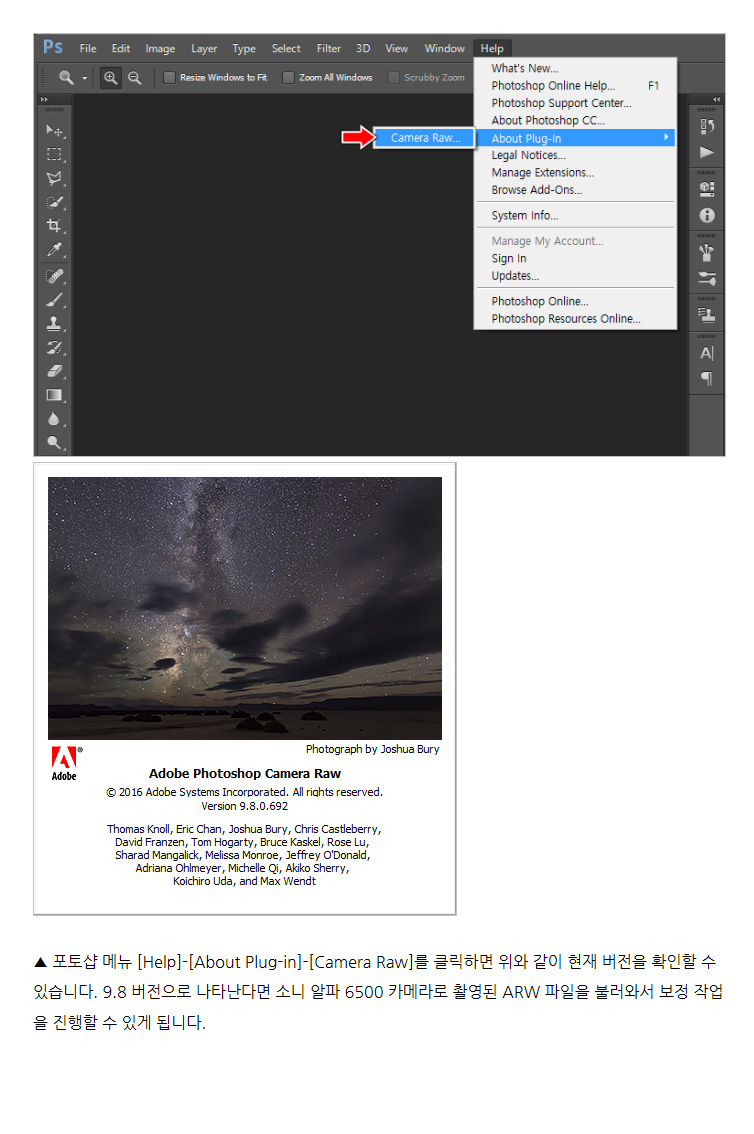This screenshot has height=1134, width=754.
Task: Open the View menu
Action: tap(396, 48)
